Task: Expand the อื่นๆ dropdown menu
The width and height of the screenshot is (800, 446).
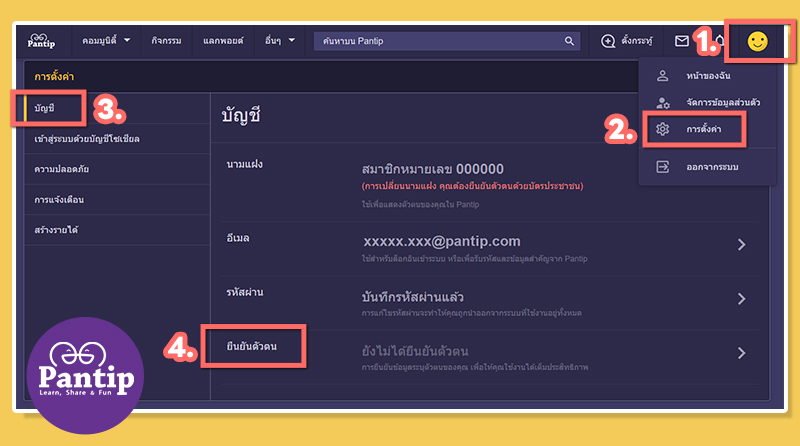Action: [280, 40]
